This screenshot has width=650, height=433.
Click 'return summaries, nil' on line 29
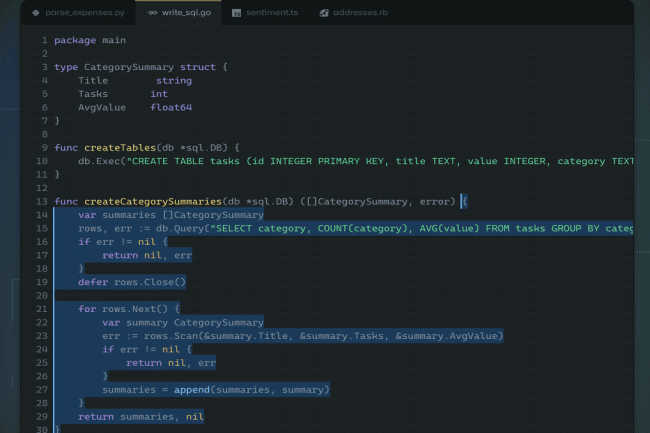click(140, 416)
